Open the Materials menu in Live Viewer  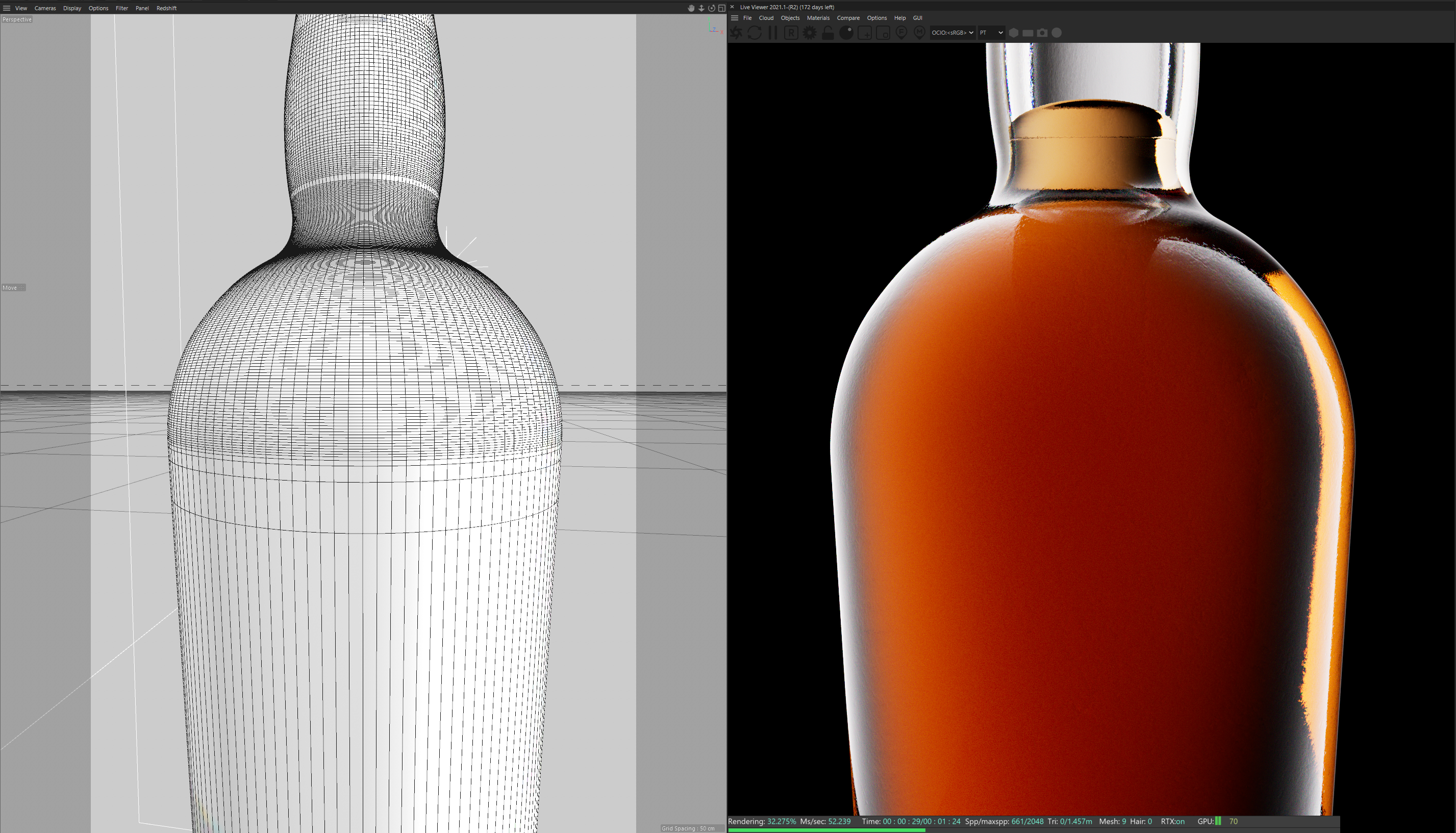pyautogui.click(x=818, y=18)
